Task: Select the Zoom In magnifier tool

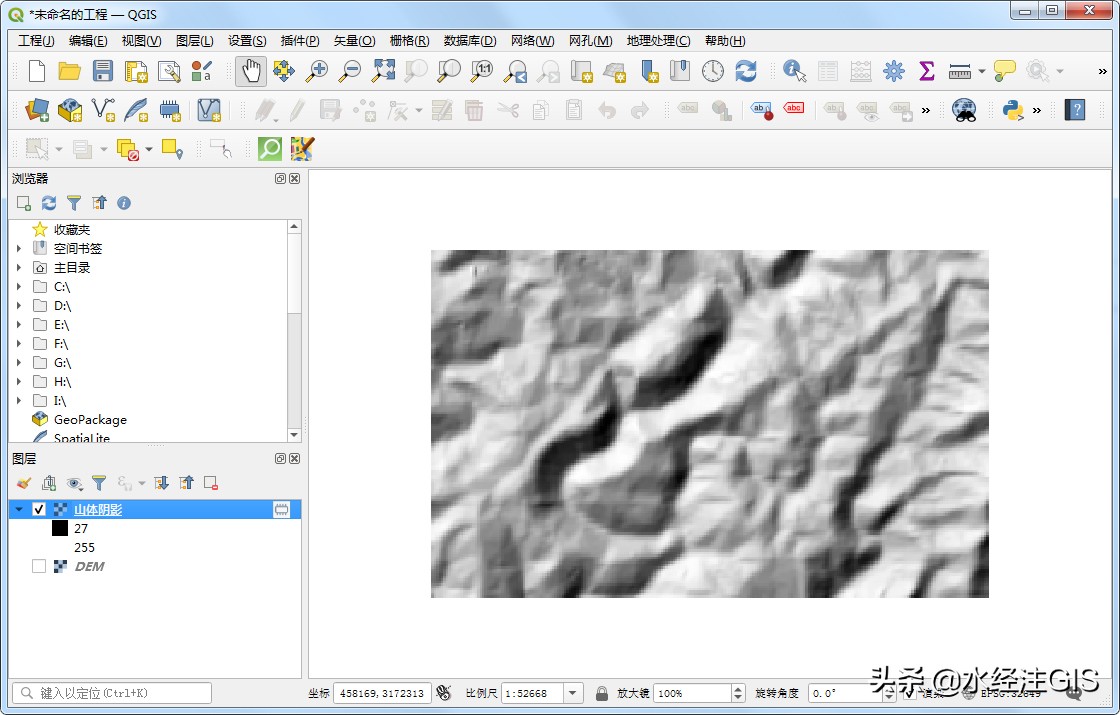Action: (x=316, y=71)
